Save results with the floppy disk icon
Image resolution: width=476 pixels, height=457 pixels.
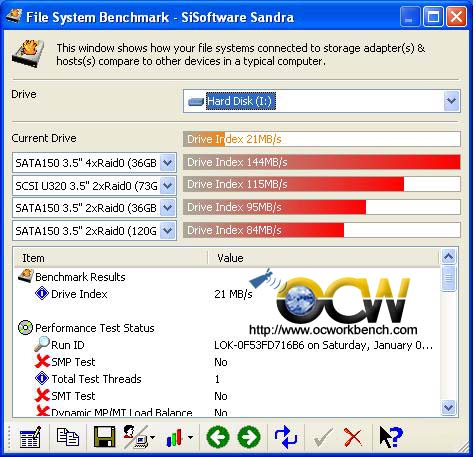tap(105, 437)
